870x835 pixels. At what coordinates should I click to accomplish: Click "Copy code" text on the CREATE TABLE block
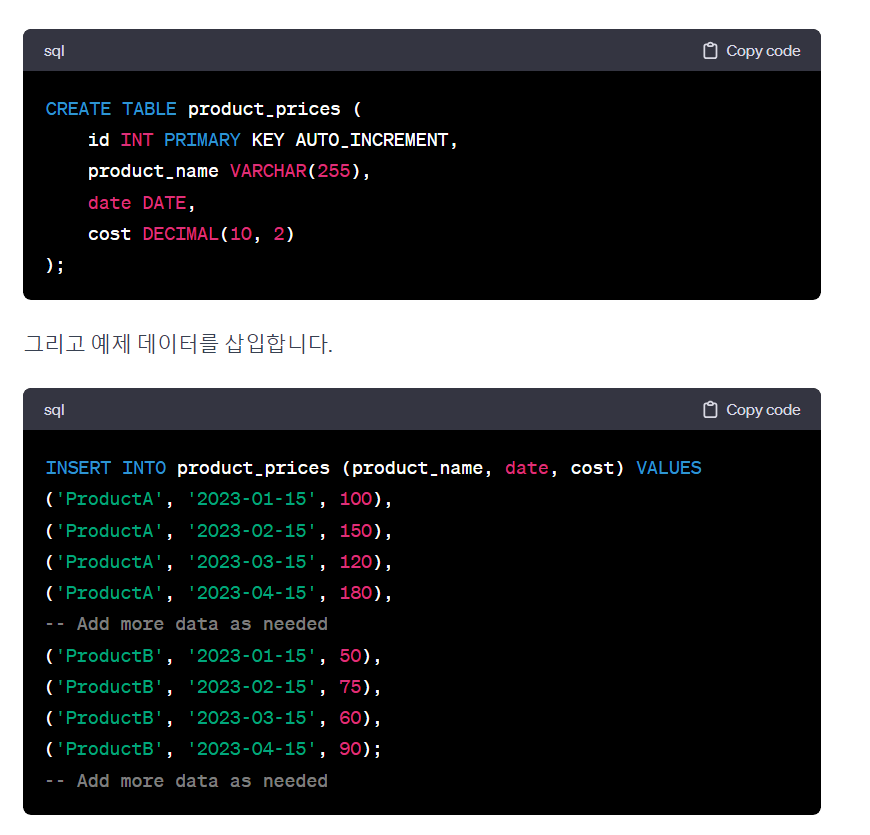click(x=763, y=50)
